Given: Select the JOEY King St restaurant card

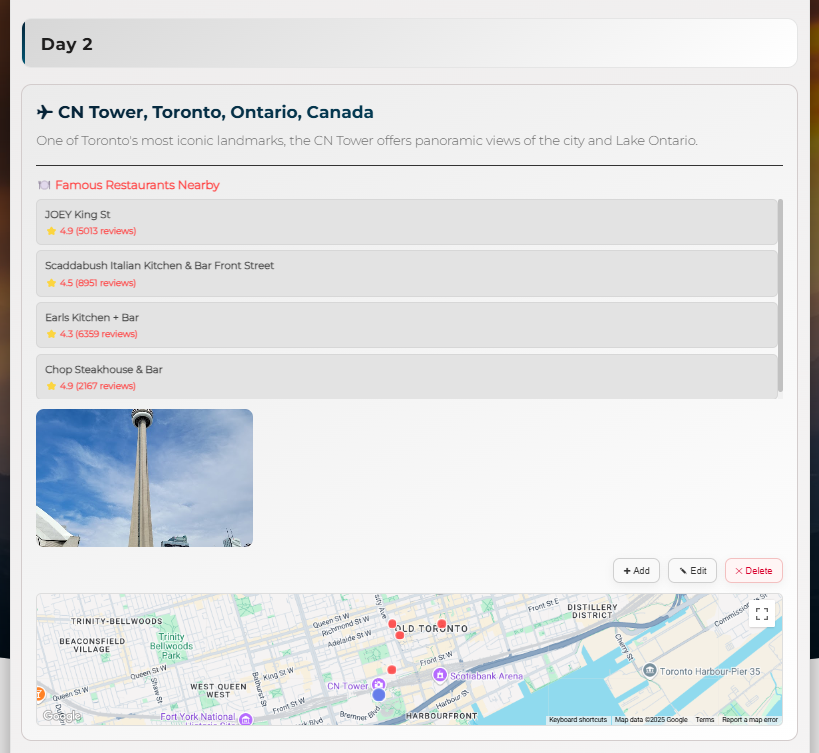Looking at the screenshot, I should click(406, 222).
